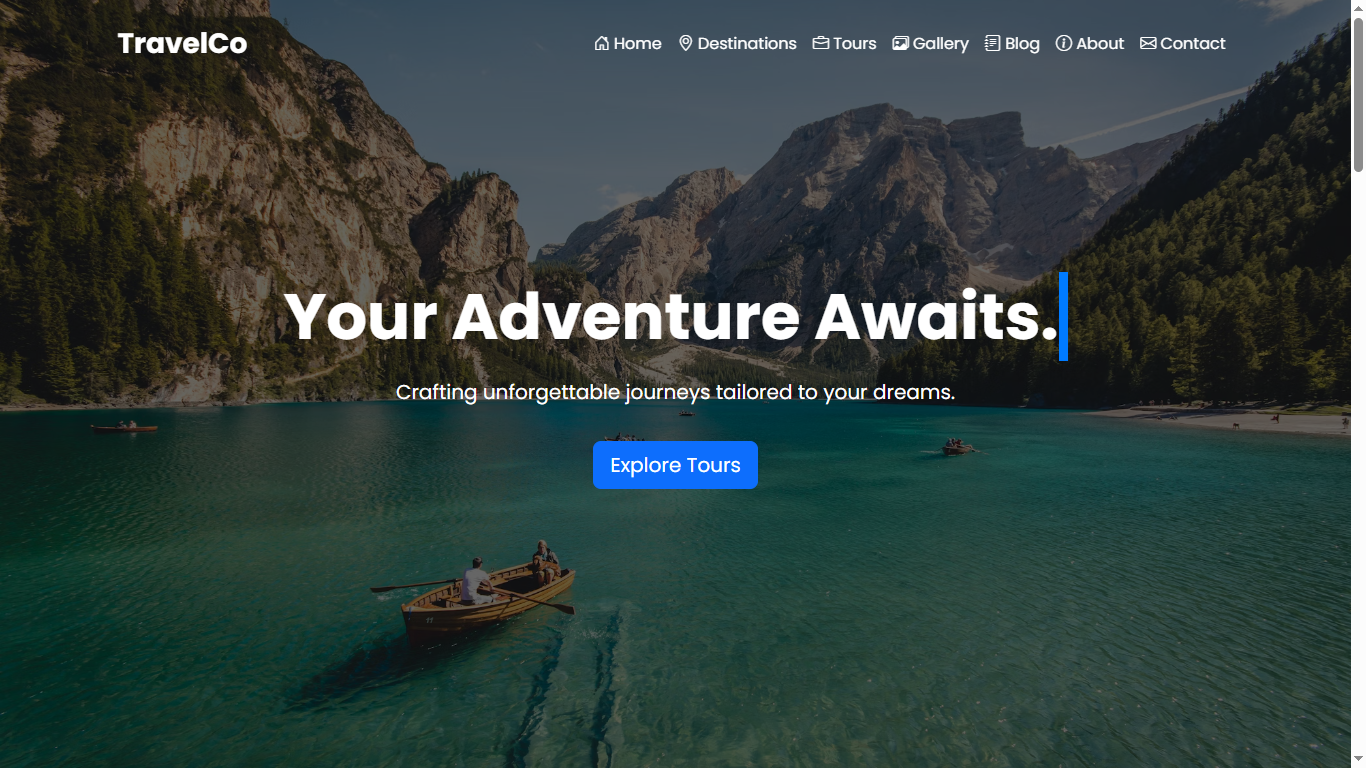Select the Contact link text
Image resolution: width=1366 pixels, height=768 pixels.
(x=1193, y=43)
